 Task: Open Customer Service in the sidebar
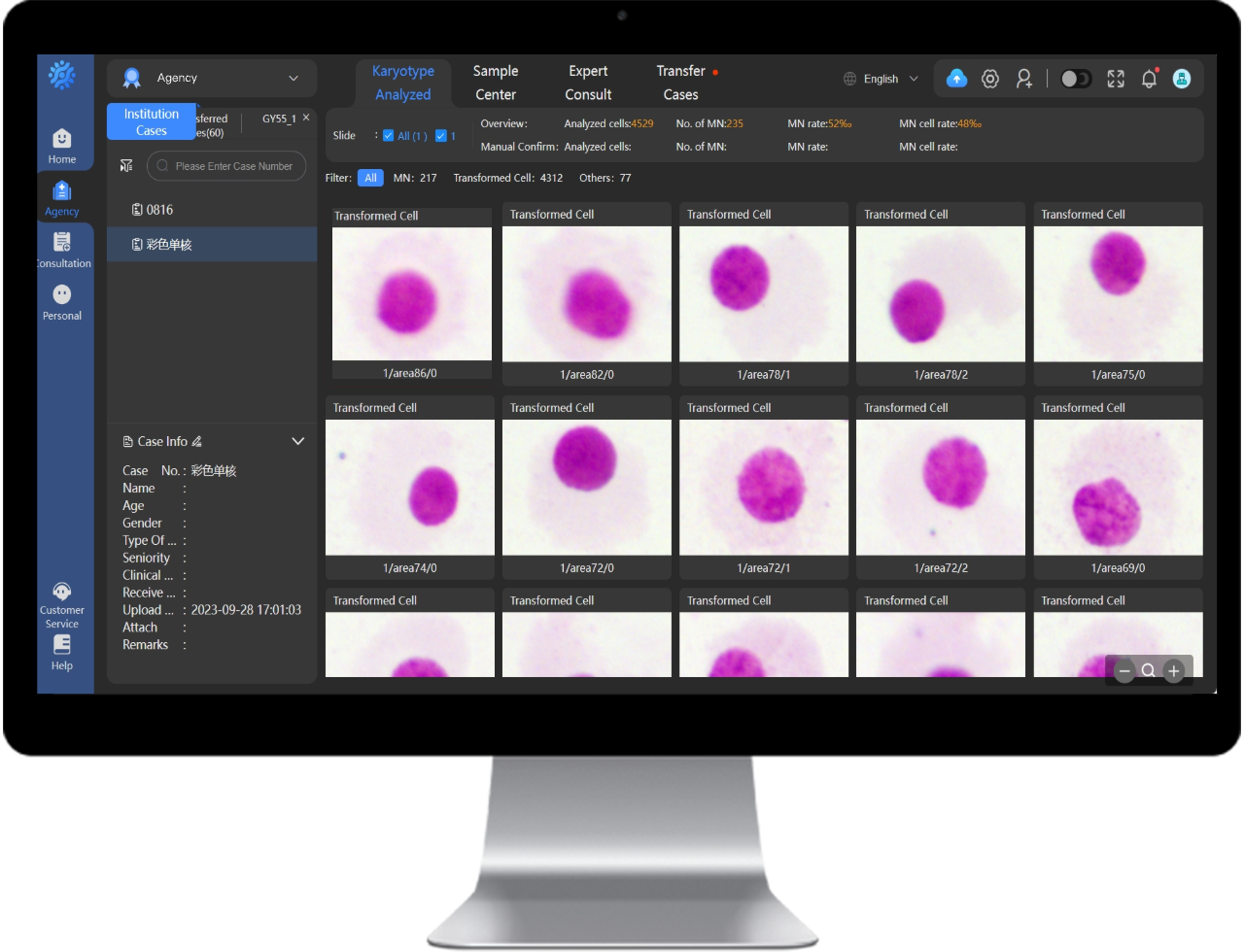pyautogui.click(x=62, y=605)
